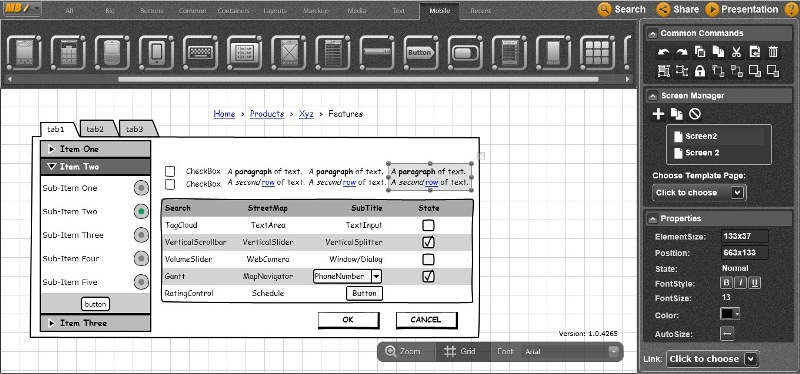Click the Paste icon before the scissors
Image resolution: width=800 pixels, height=374 pixels.
[x=718, y=52]
